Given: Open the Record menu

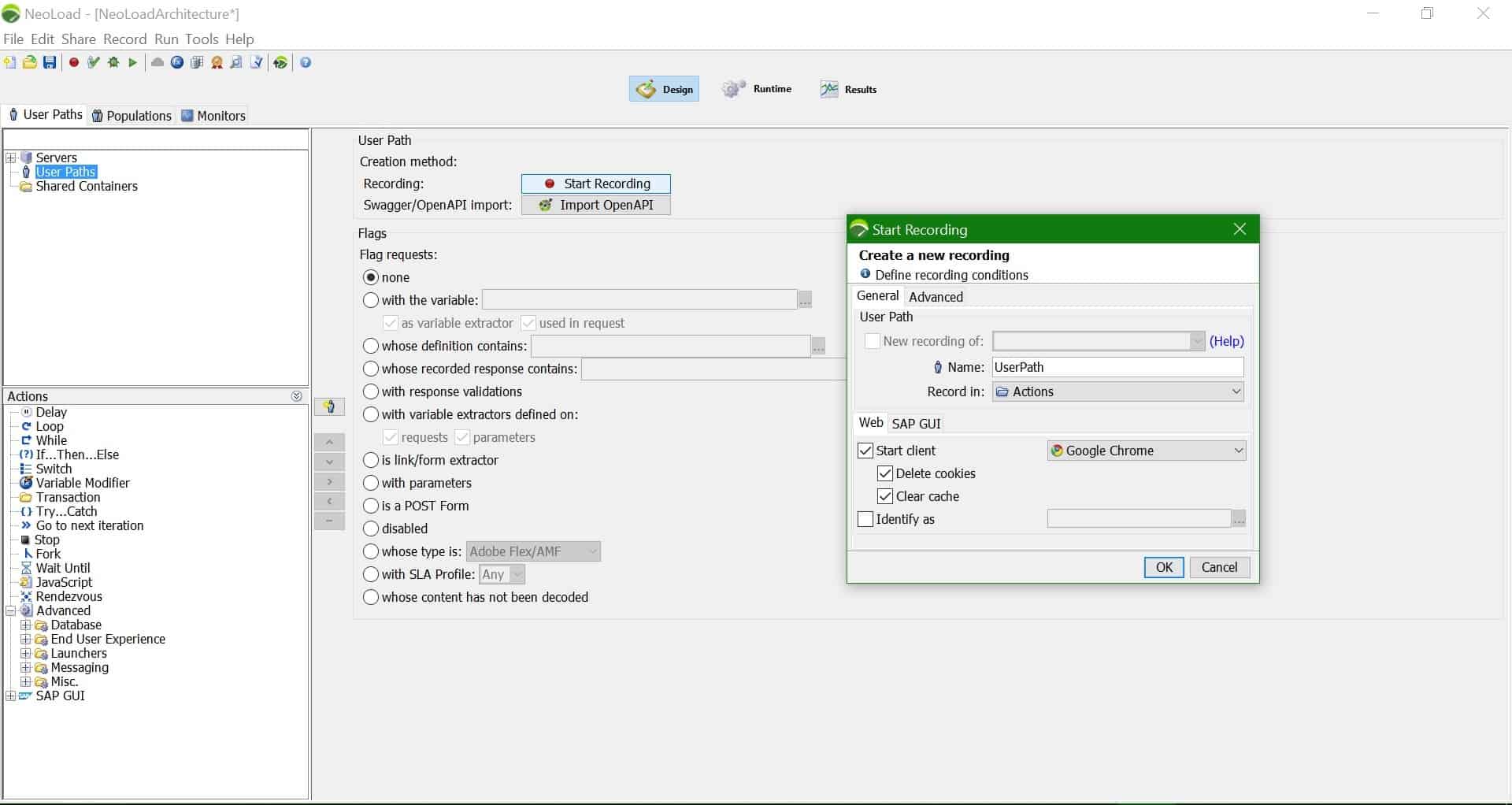Looking at the screenshot, I should click(x=125, y=39).
